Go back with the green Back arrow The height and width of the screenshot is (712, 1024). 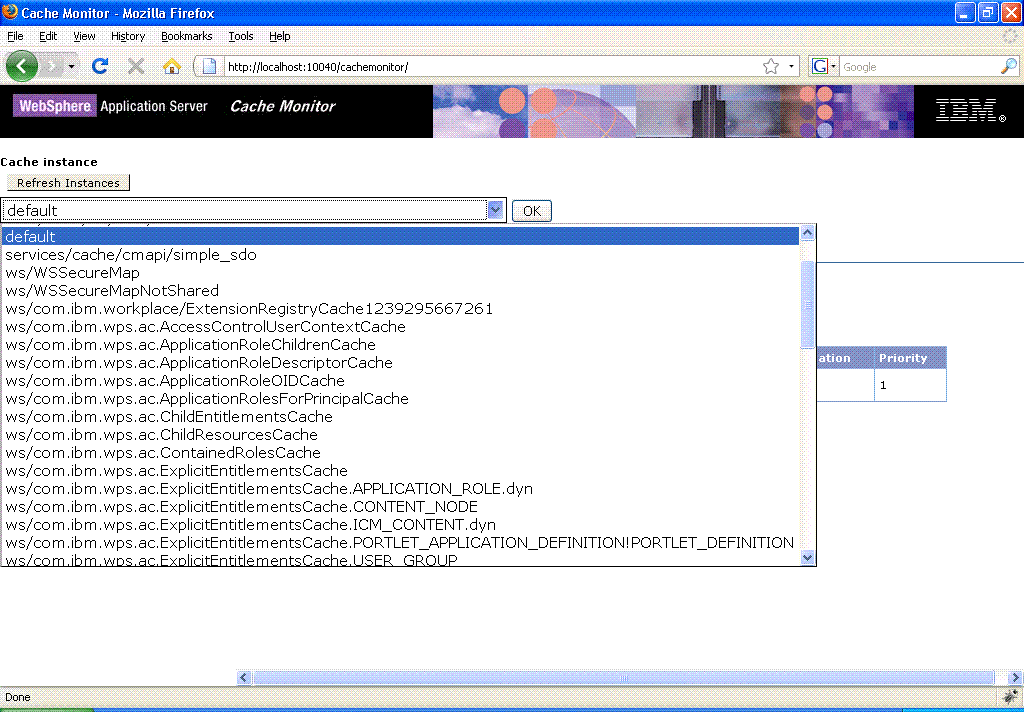22,66
